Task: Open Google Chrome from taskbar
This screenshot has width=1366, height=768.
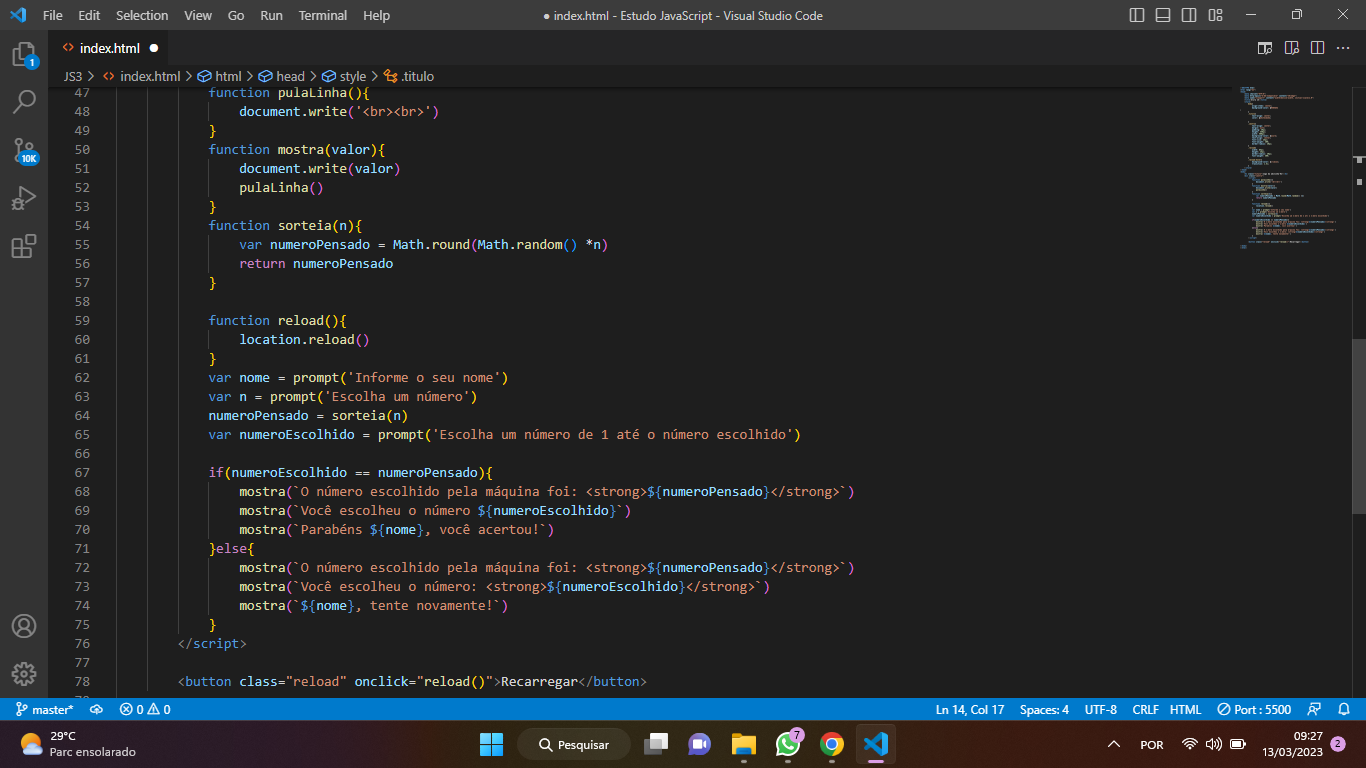Action: click(x=831, y=745)
